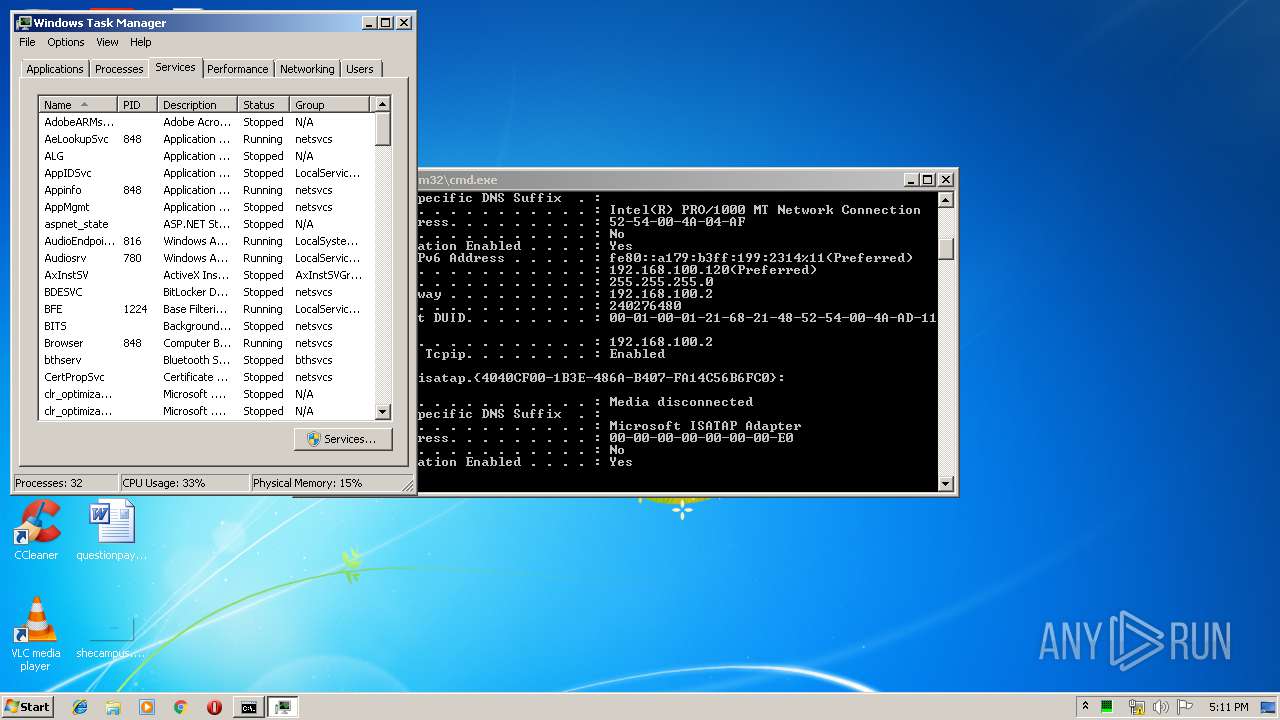Screen dimensions: 1280x720
Task: Switch to the Users tab
Action: click(360, 69)
